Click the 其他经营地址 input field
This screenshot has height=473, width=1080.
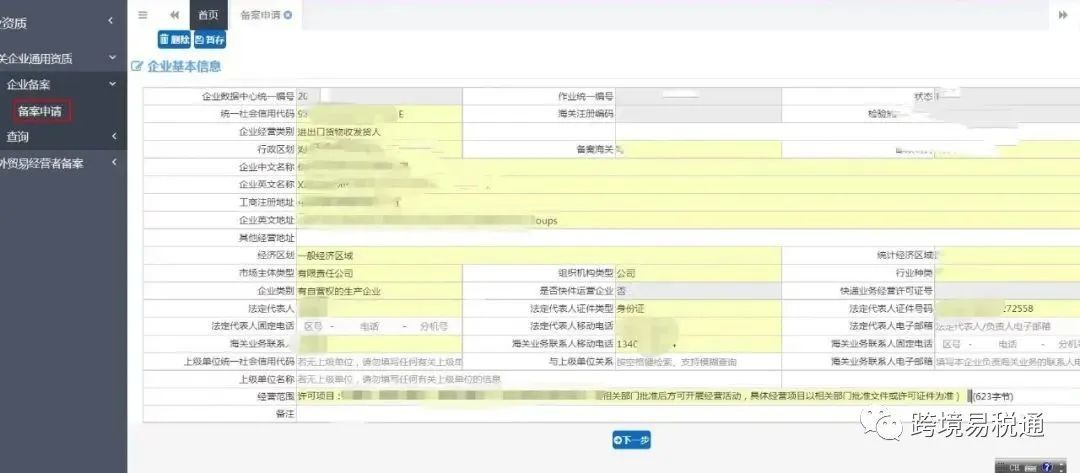pos(688,238)
